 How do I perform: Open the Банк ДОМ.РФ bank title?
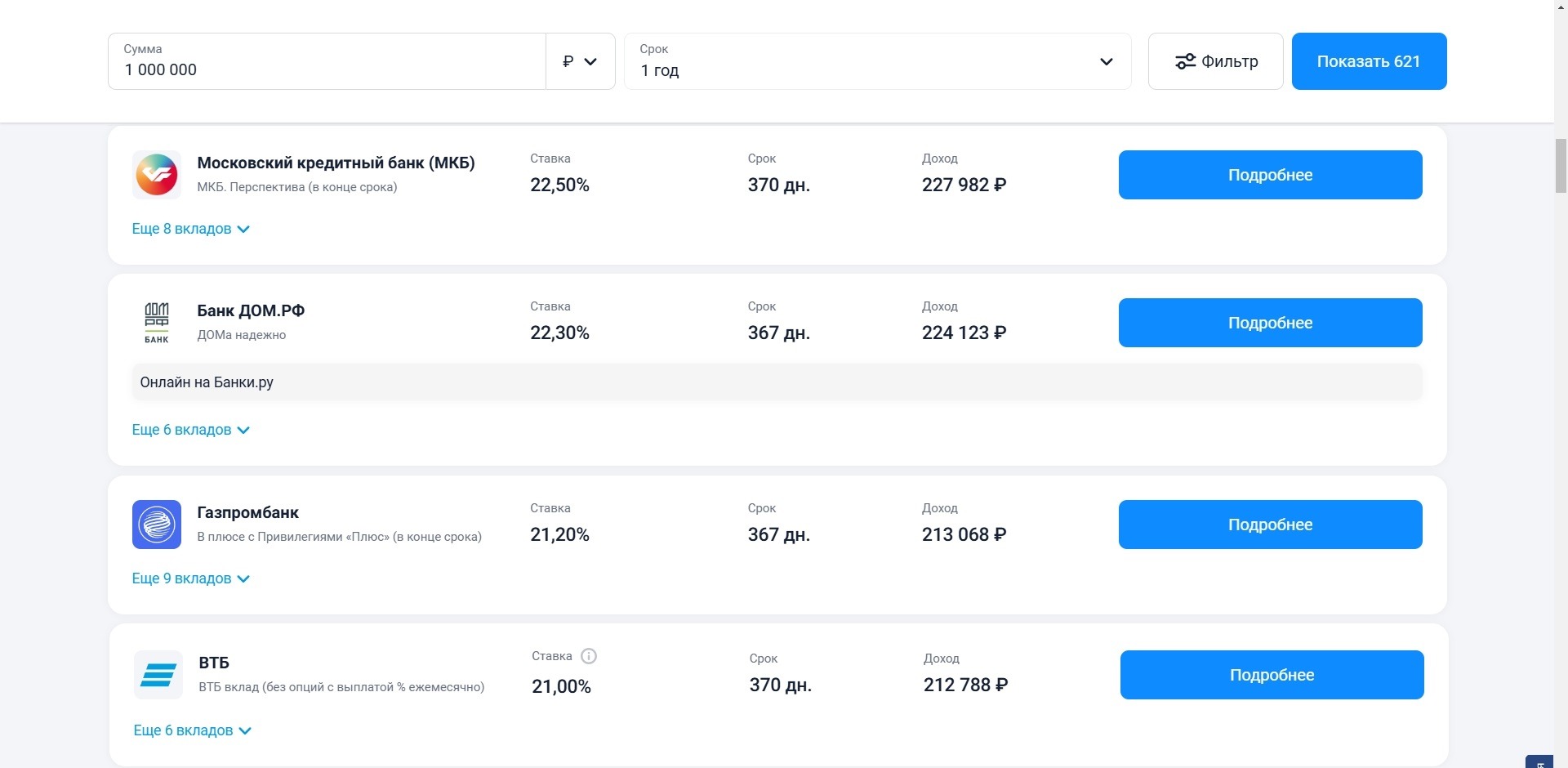(251, 310)
